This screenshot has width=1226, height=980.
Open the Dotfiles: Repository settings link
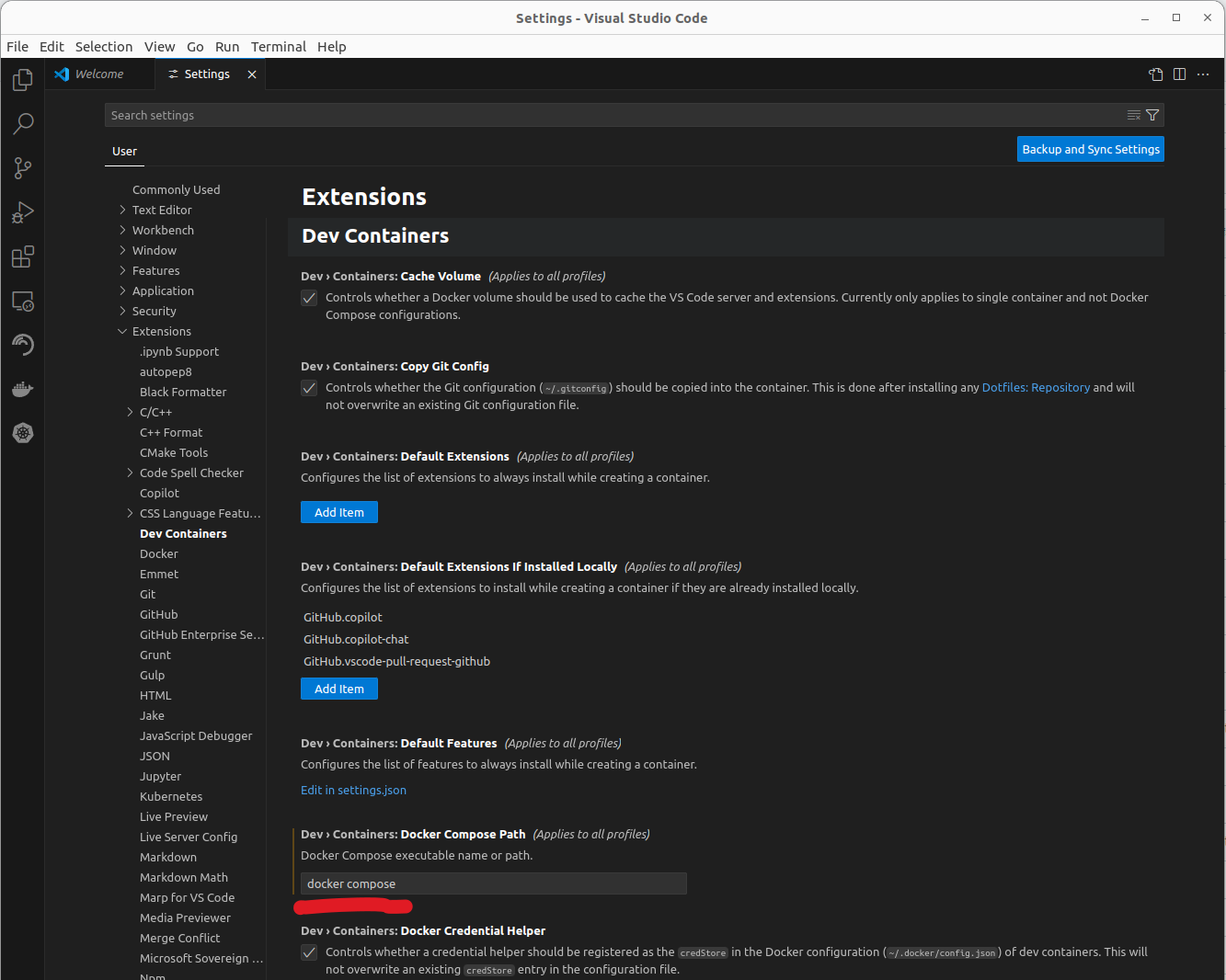(1036, 387)
